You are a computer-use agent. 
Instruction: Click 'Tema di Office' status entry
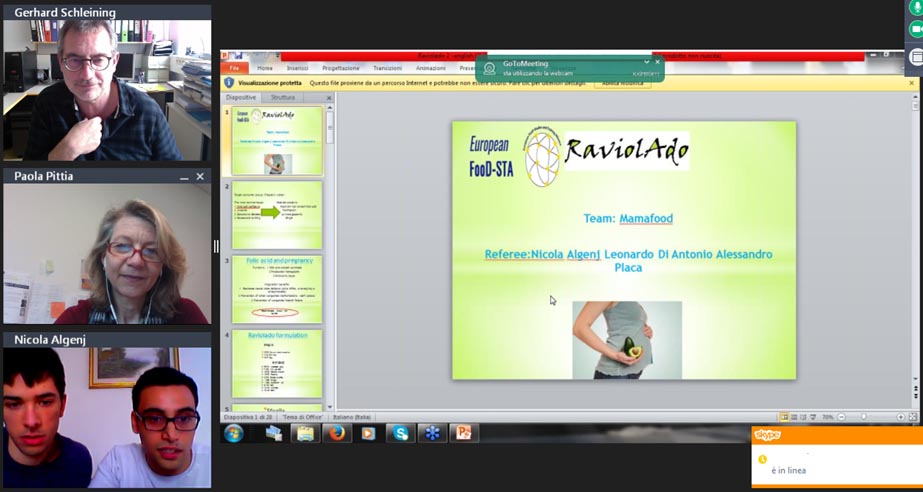[303, 417]
